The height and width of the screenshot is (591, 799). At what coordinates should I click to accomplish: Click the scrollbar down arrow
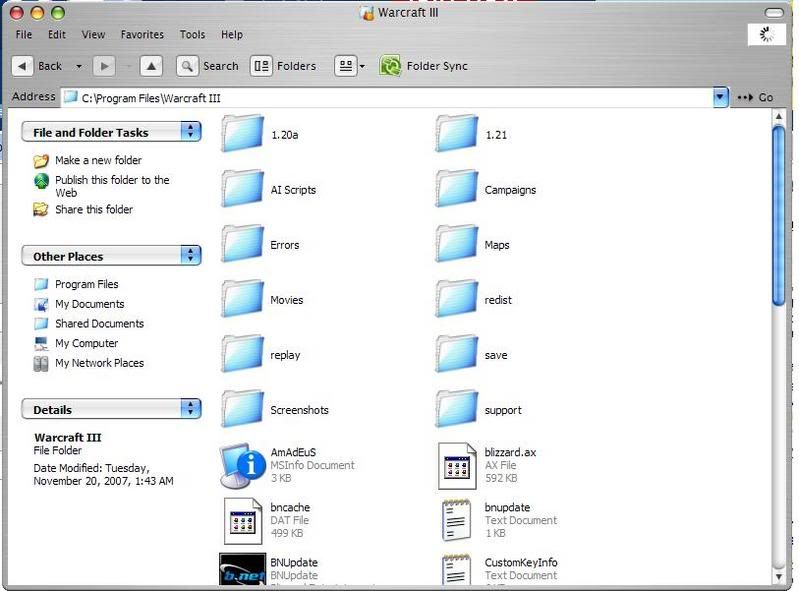point(779,577)
